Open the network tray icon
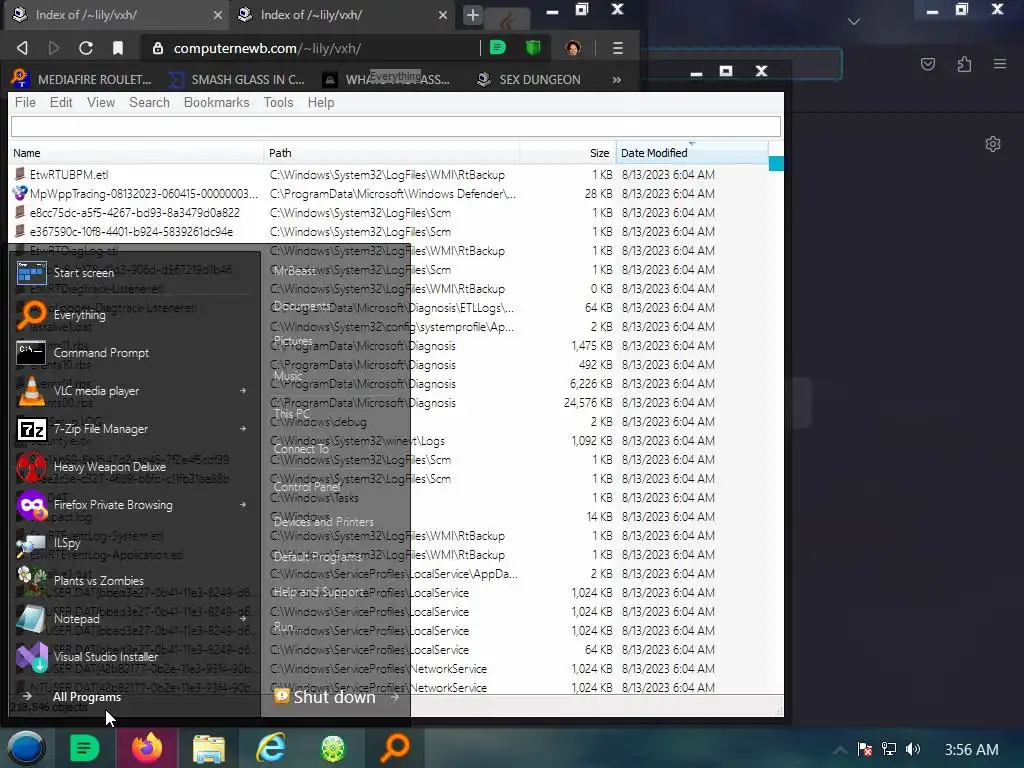Viewport: 1024px width, 768px height. tap(889, 749)
